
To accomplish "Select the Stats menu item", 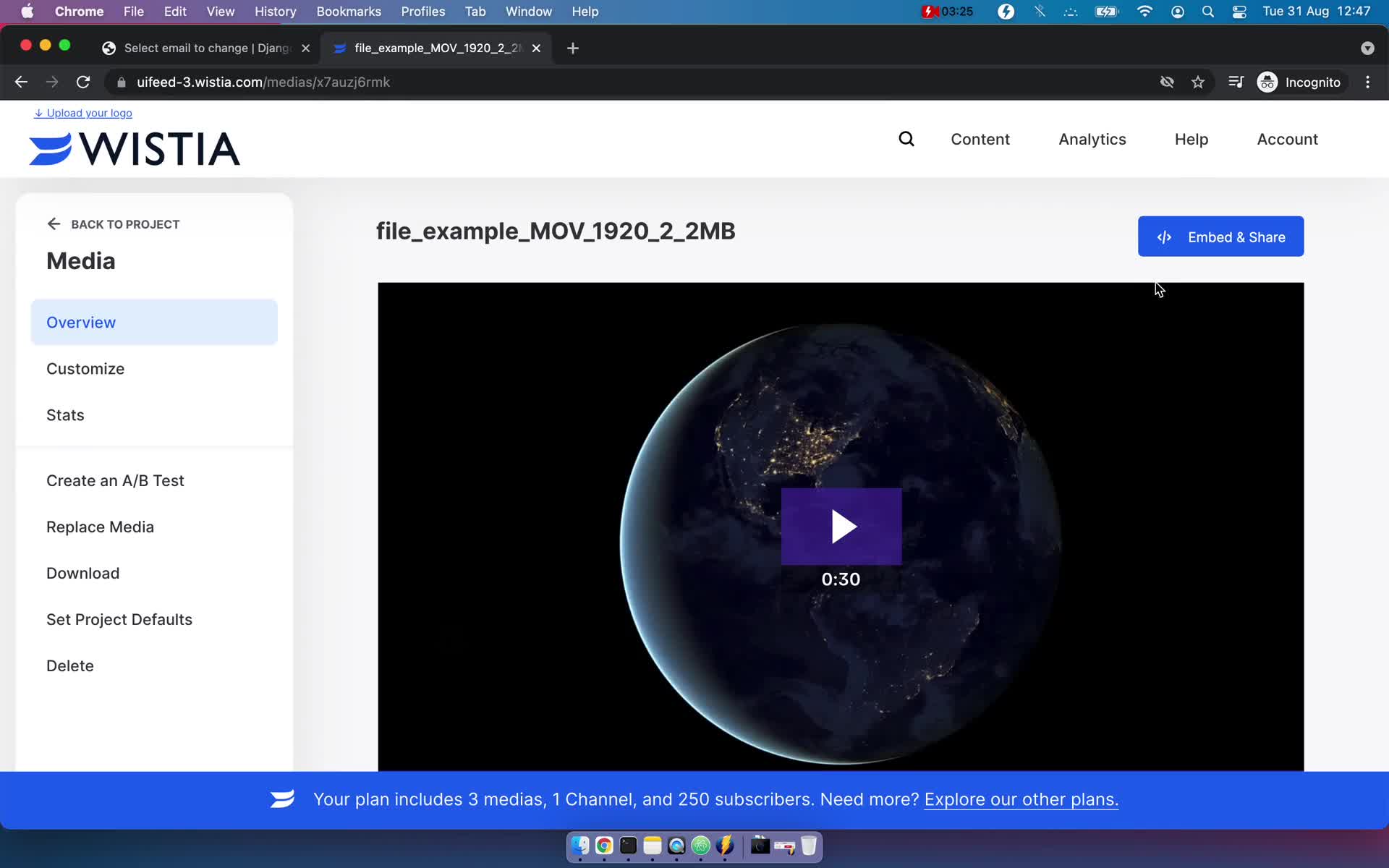I will [x=65, y=414].
